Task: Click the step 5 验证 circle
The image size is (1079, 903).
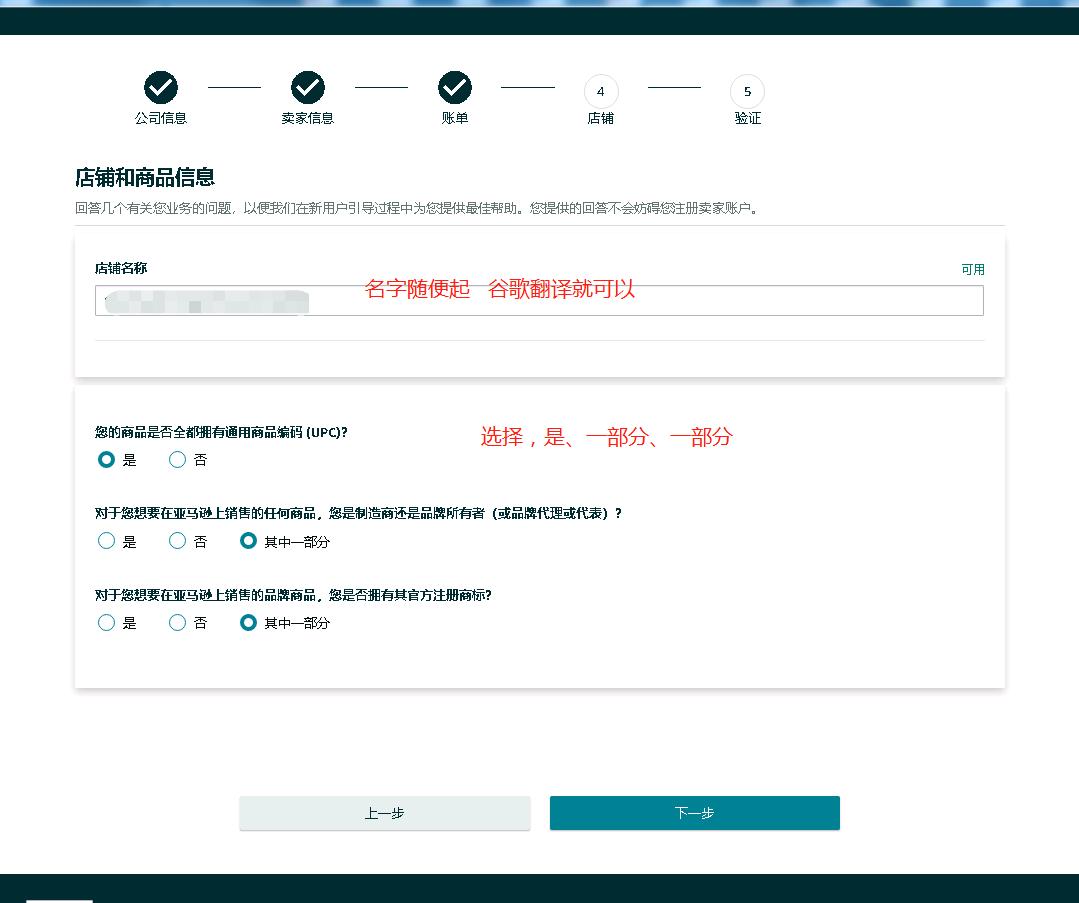Action: (748, 91)
